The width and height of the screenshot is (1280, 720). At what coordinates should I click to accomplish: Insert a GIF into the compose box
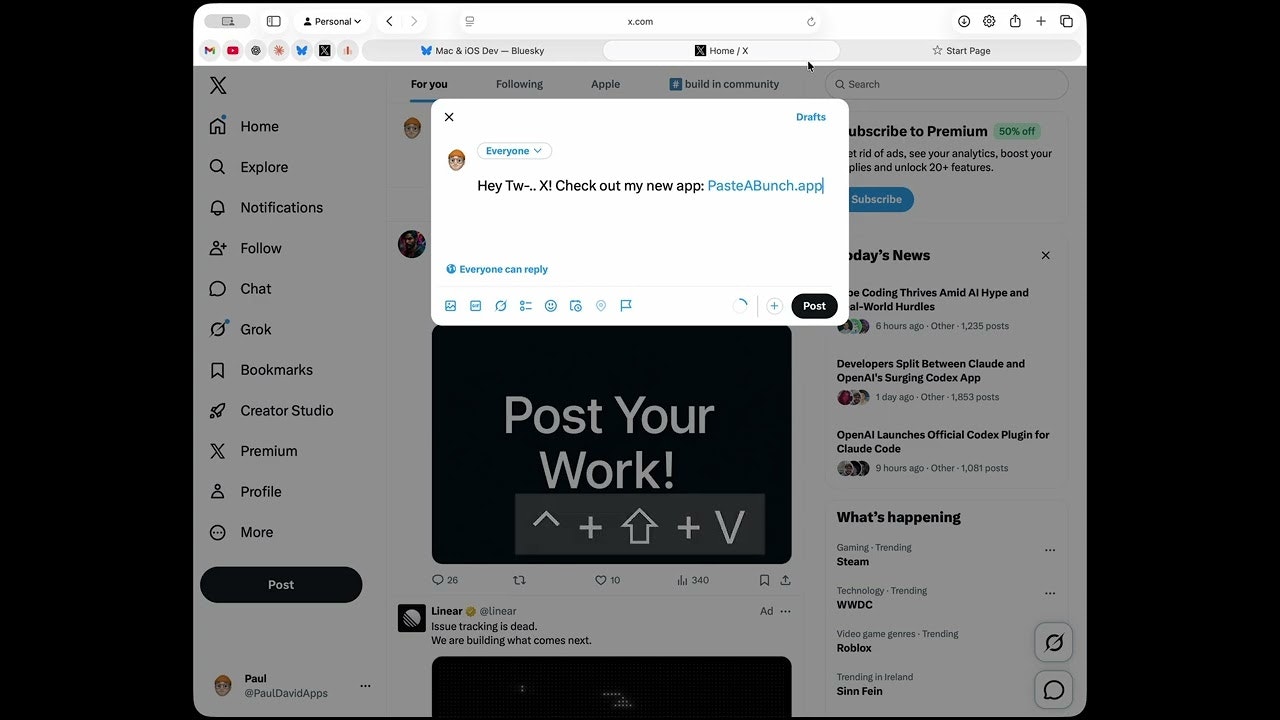[x=476, y=306]
